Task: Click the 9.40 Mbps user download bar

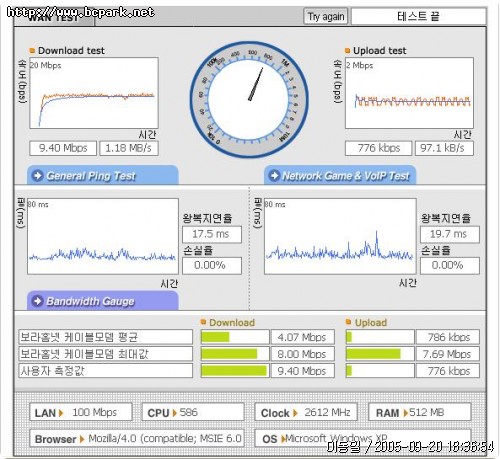Action: 235,371
